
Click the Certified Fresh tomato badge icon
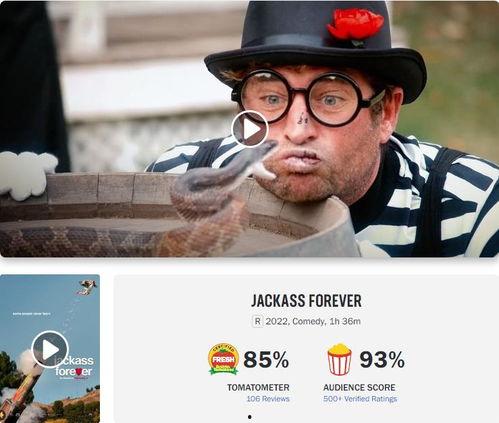pyautogui.click(x=223, y=359)
